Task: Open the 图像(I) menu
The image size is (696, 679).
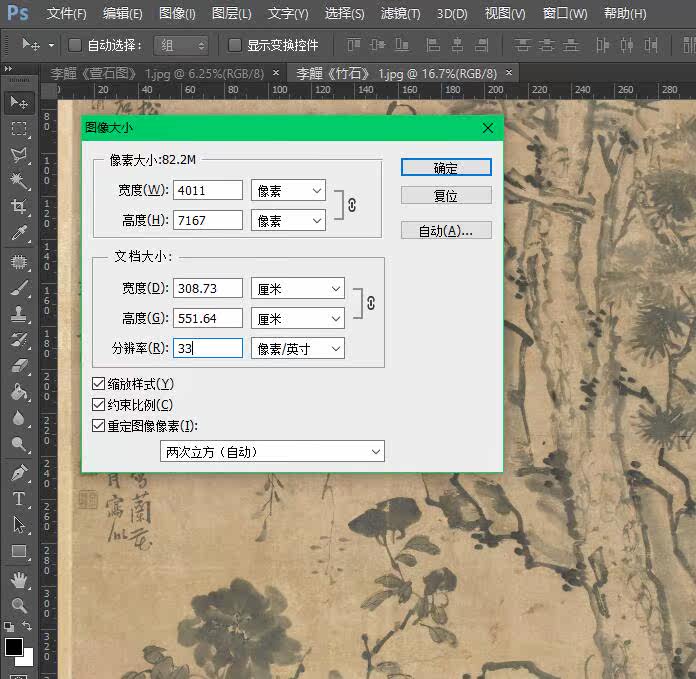Action: click(178, 14)
